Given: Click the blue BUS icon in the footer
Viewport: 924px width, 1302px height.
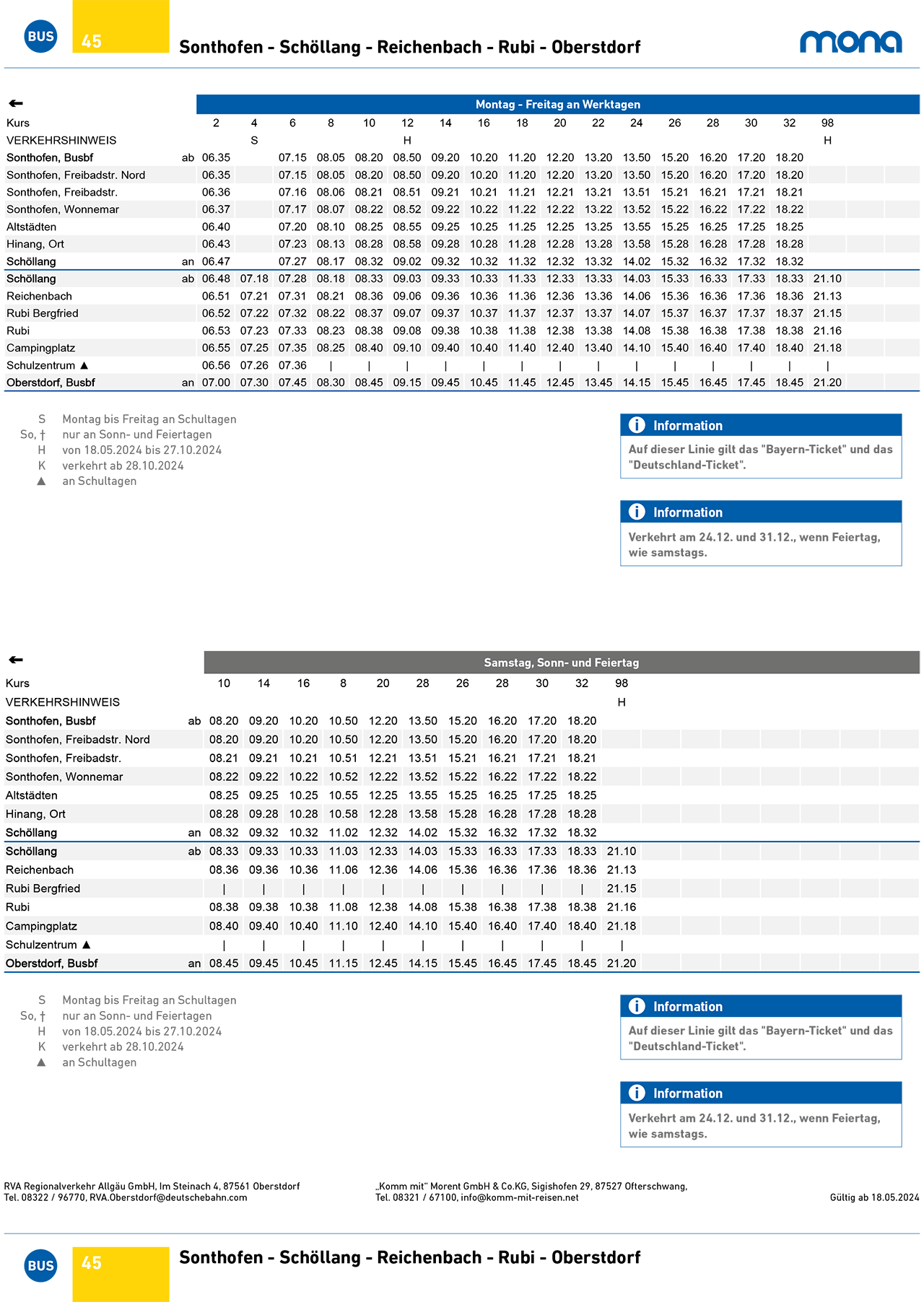Looking at the screenshot, I should 40,1265.
